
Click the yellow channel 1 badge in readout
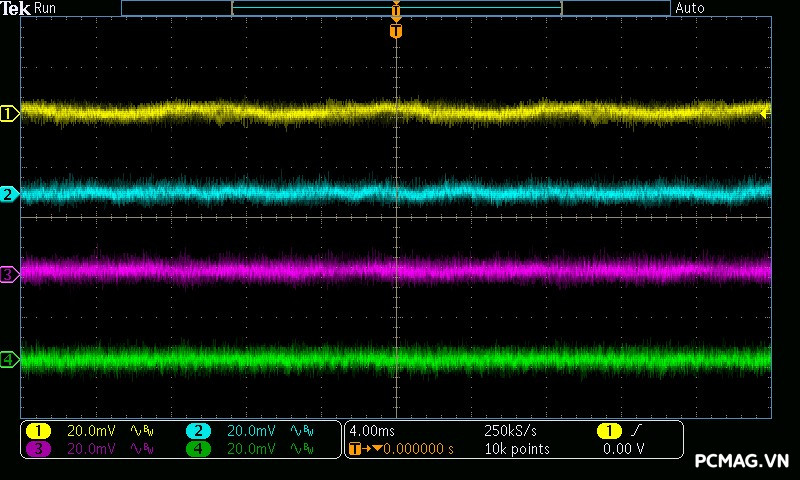click(x=38, y=430)
